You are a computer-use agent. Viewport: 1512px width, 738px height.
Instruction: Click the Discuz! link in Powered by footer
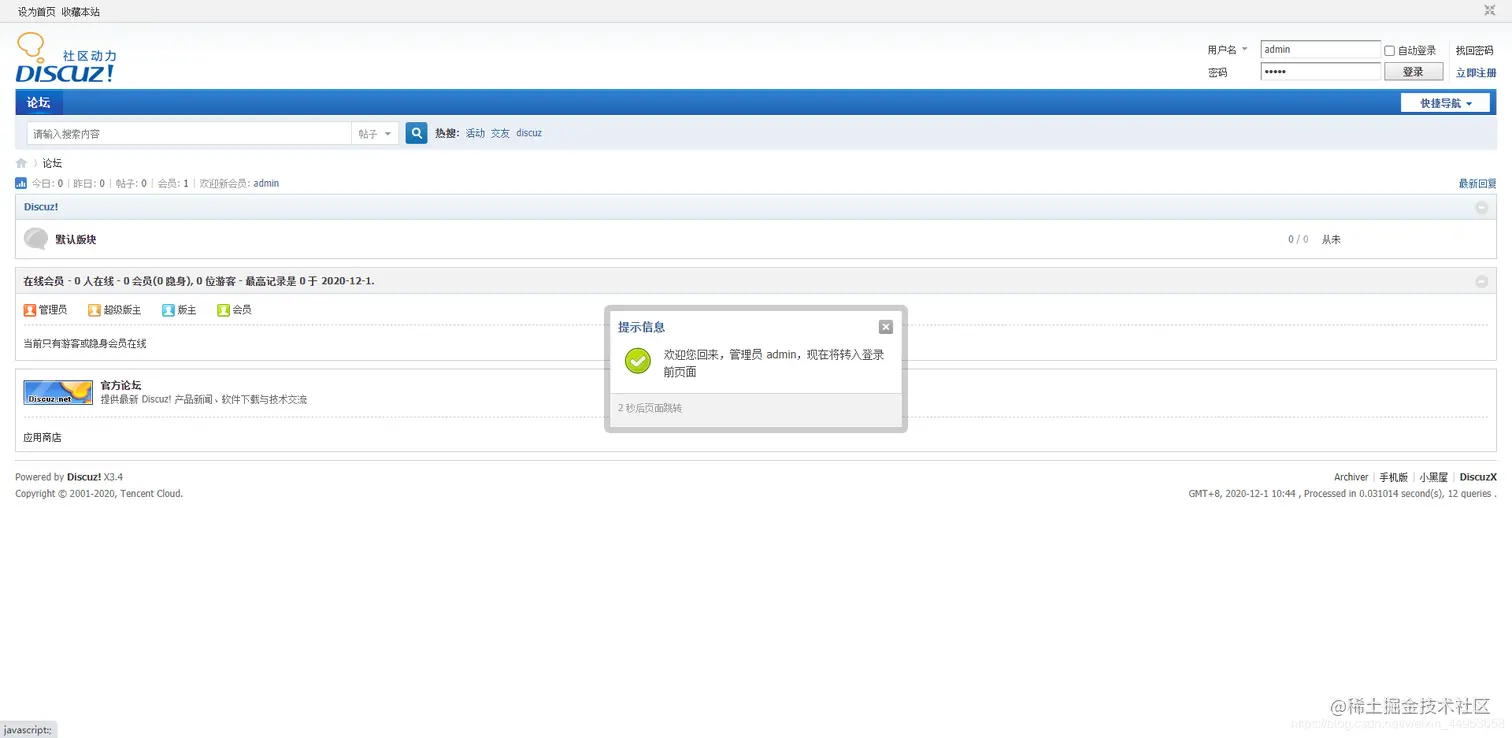(84, 477)
